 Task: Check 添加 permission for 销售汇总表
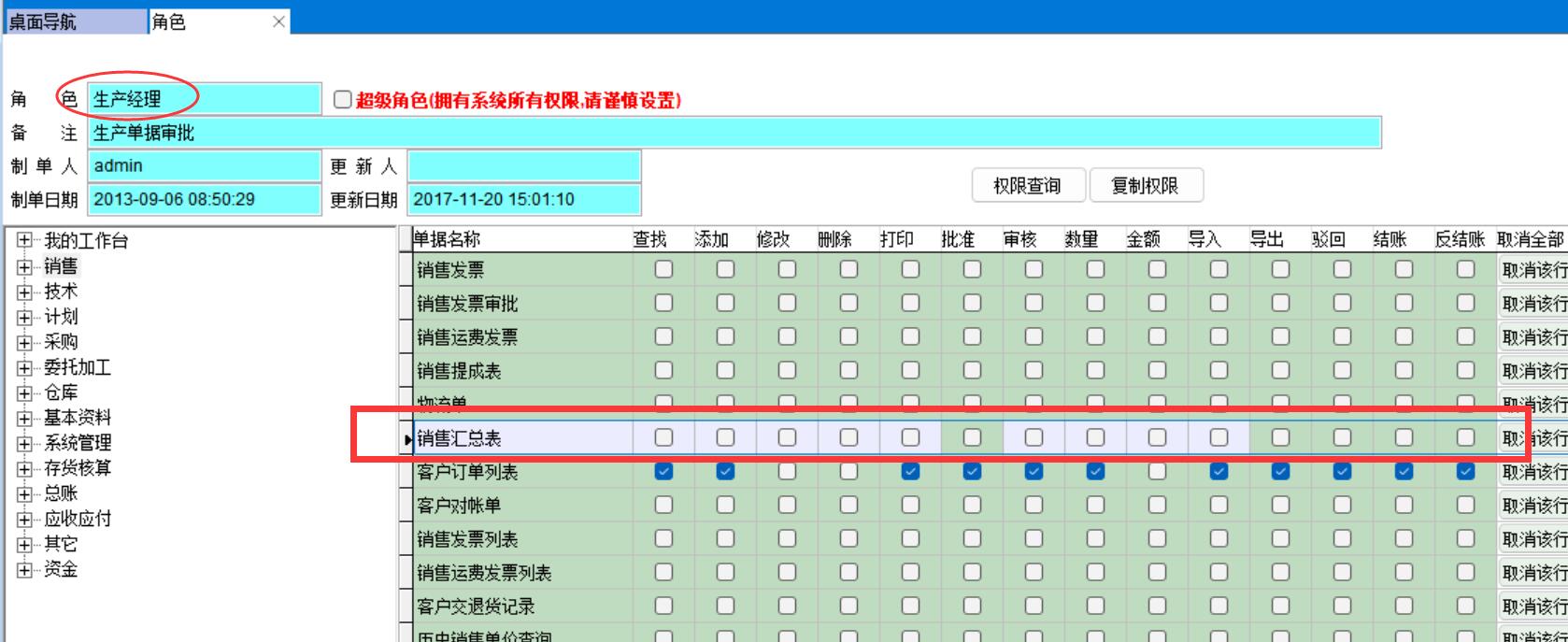point(725,437)
